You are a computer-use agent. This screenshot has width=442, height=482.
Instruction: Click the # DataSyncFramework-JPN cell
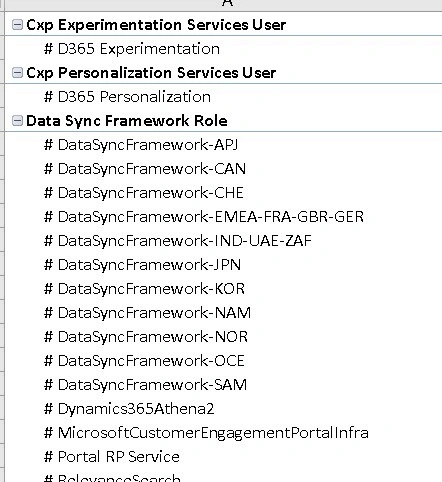click(x=223, y=264)
